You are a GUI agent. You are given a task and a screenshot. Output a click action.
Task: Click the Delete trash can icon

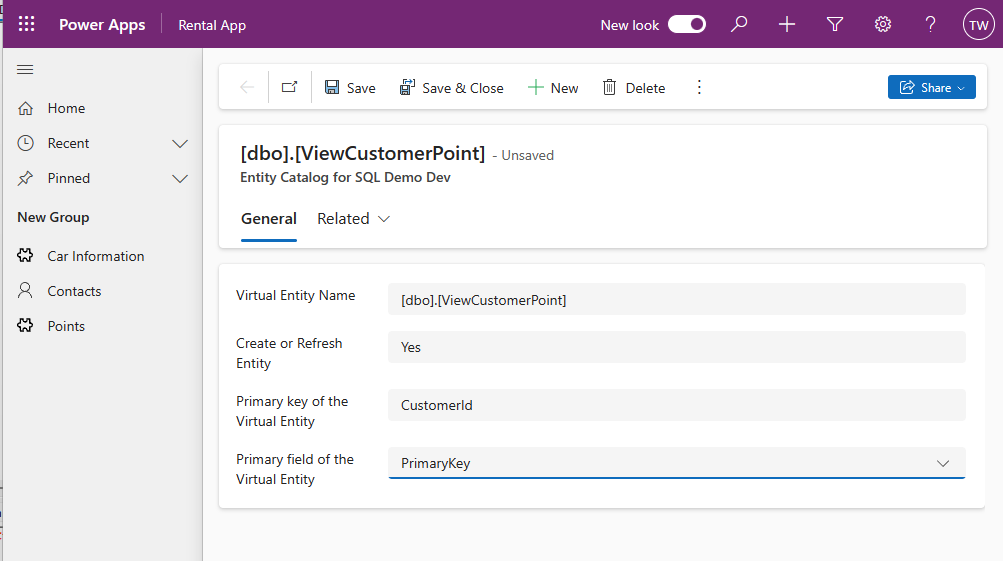pyautogui.click(x=610, y=87)
